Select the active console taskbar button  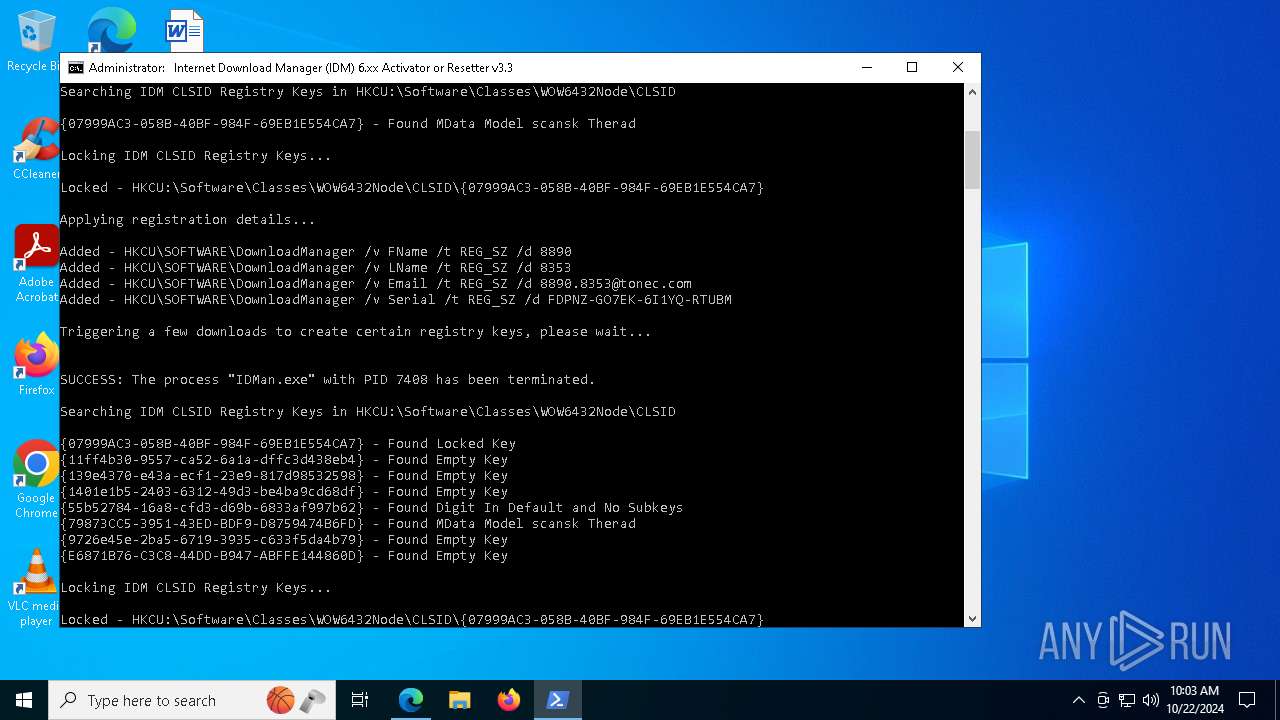tap(558, 700)
